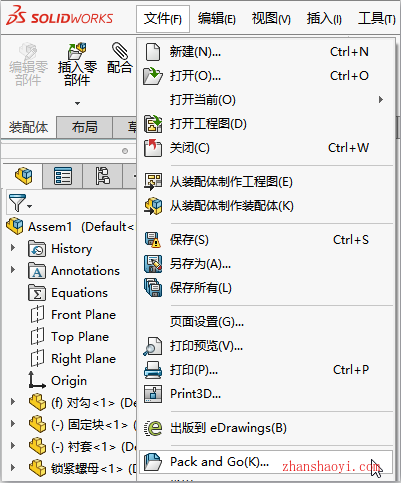
Task: Click the Make Drawing from Assembly icon
Action: pos(153,182)
